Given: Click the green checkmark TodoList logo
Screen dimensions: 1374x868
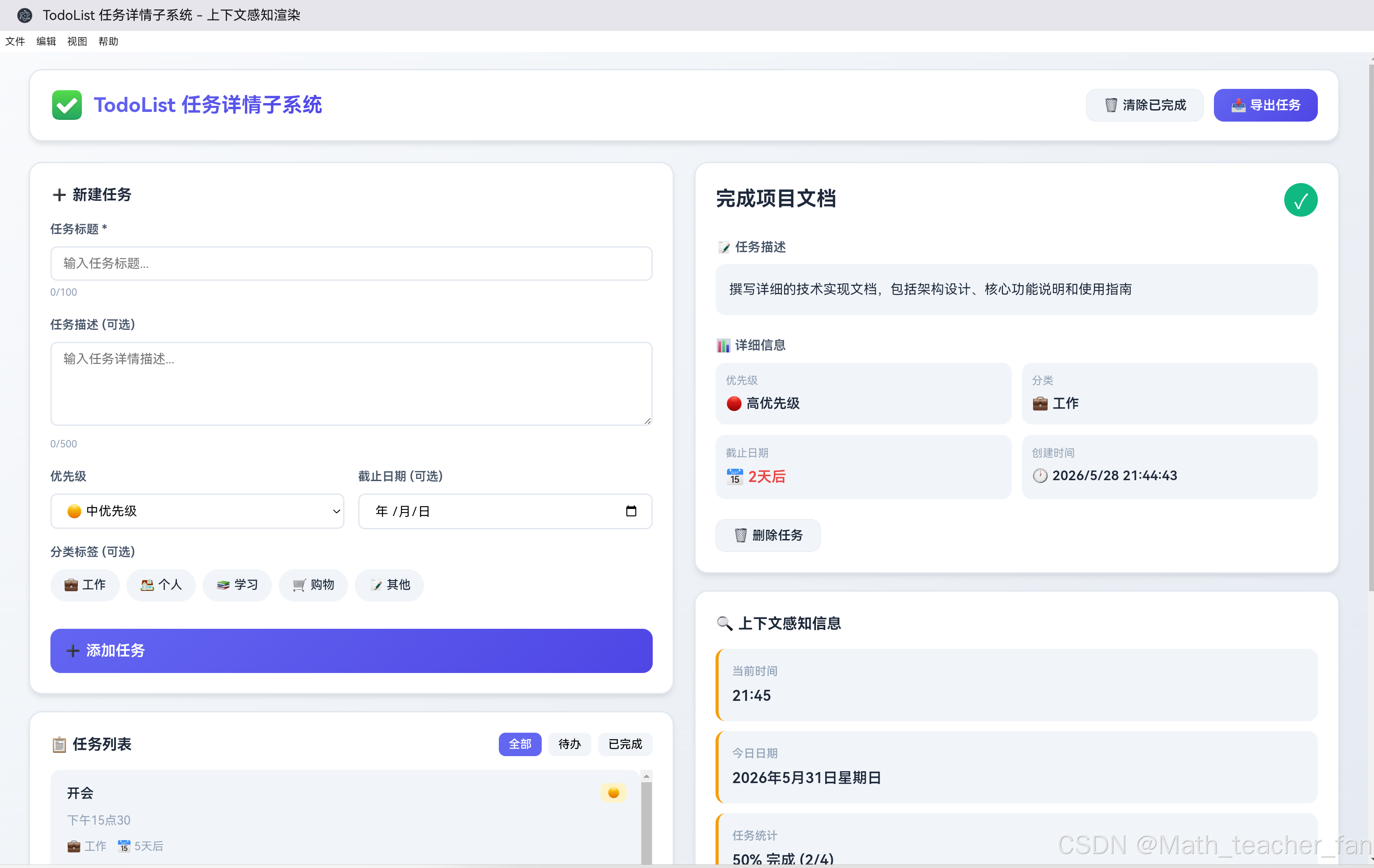Looking at the screenshot, I should point(67,105).
